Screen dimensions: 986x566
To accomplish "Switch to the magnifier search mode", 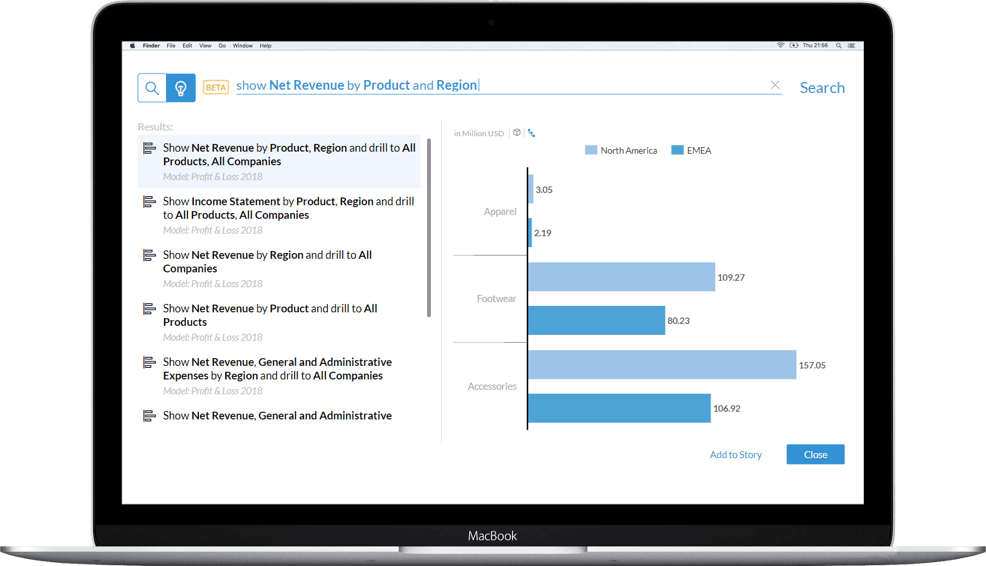I will click(152, 88).
